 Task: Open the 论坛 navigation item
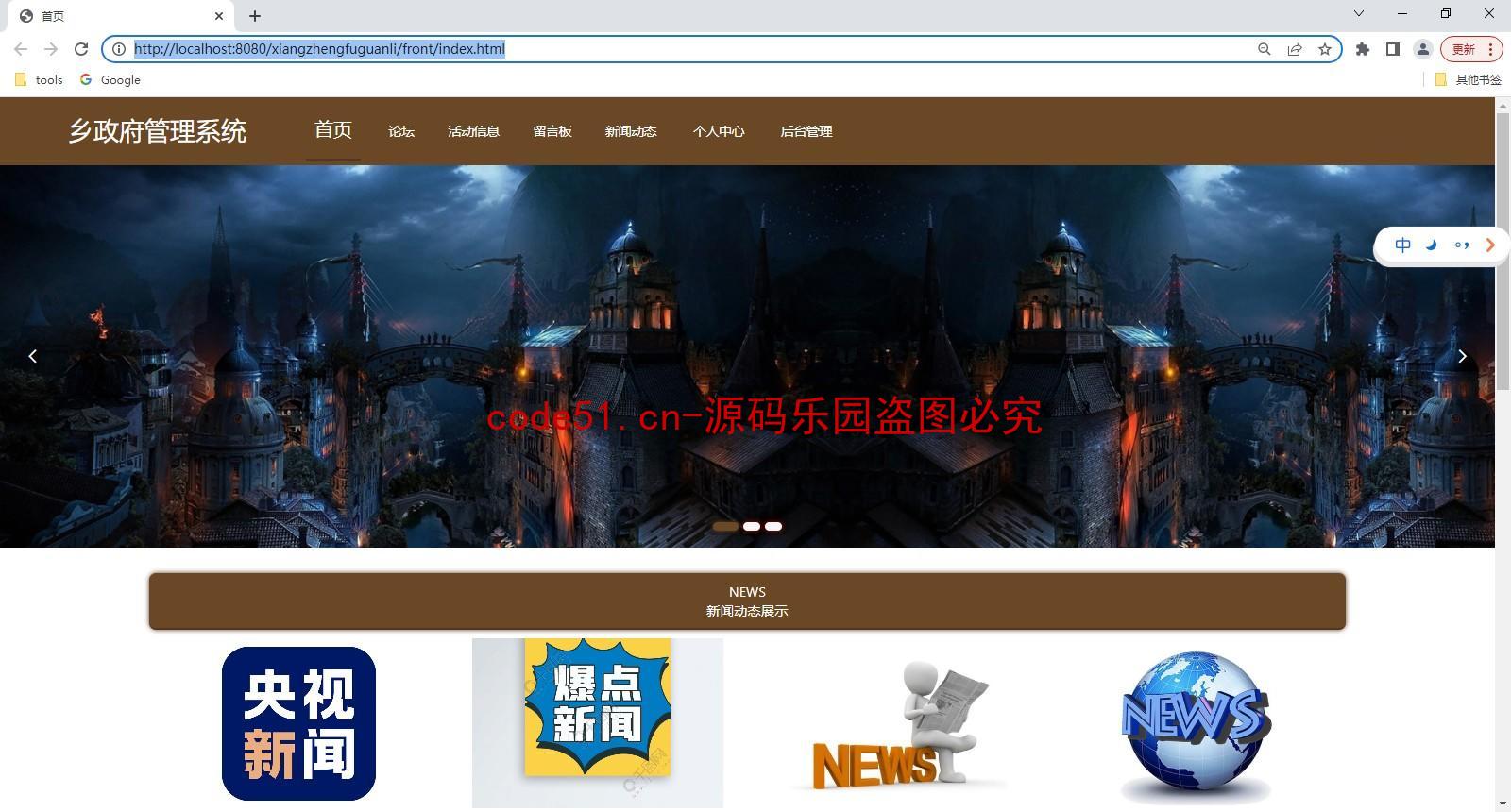pyautogui.click(x=401, y=131)
